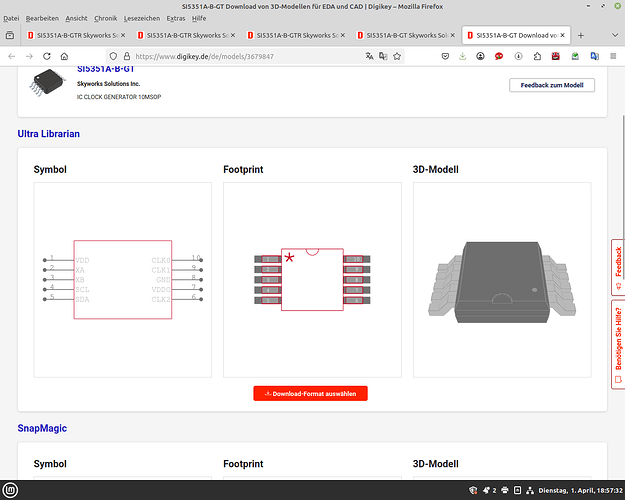Switch to the second SI5351A-B-GTR Skyworks tab
This screenshot has height=500, width=625.
(x=186, y=35)
